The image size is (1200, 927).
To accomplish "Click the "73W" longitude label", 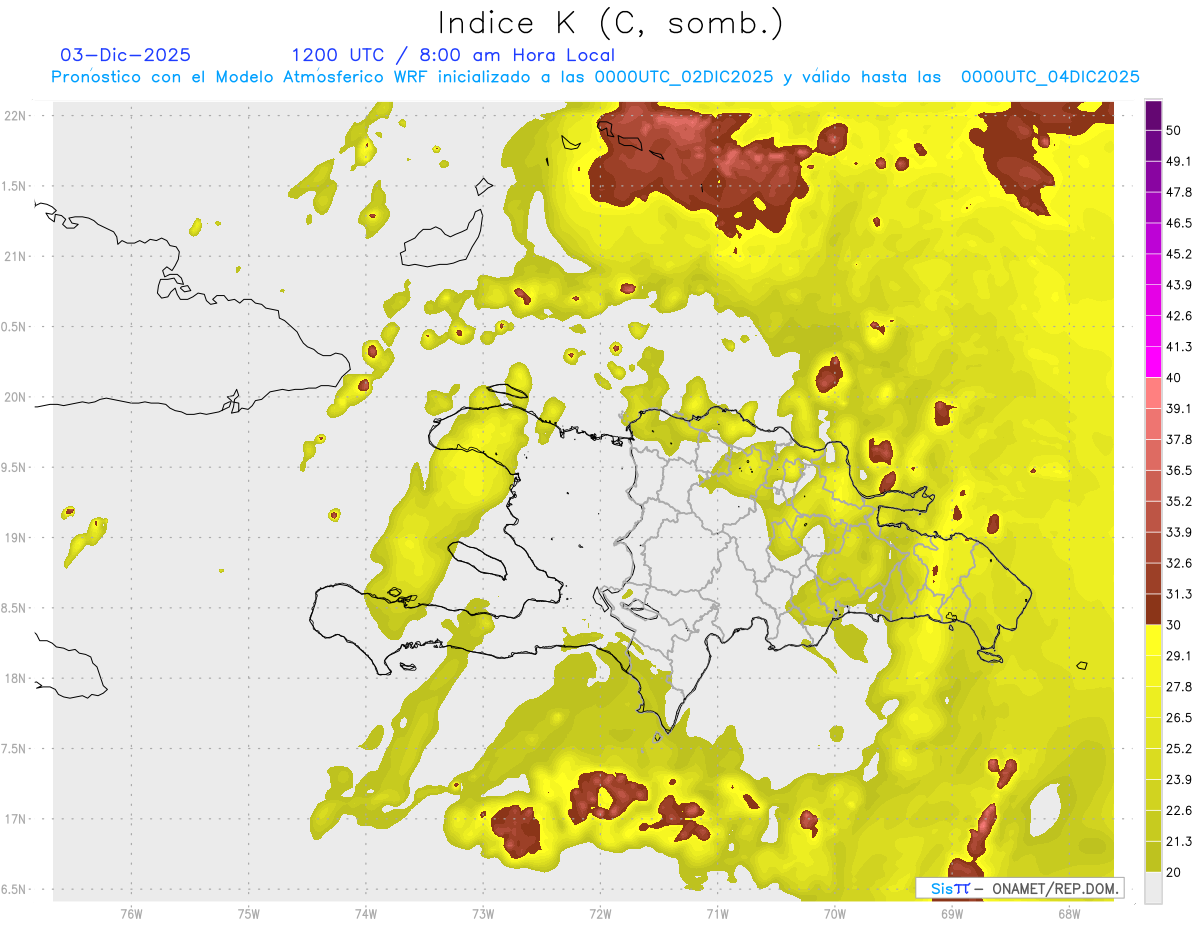I will click(483, 913).
